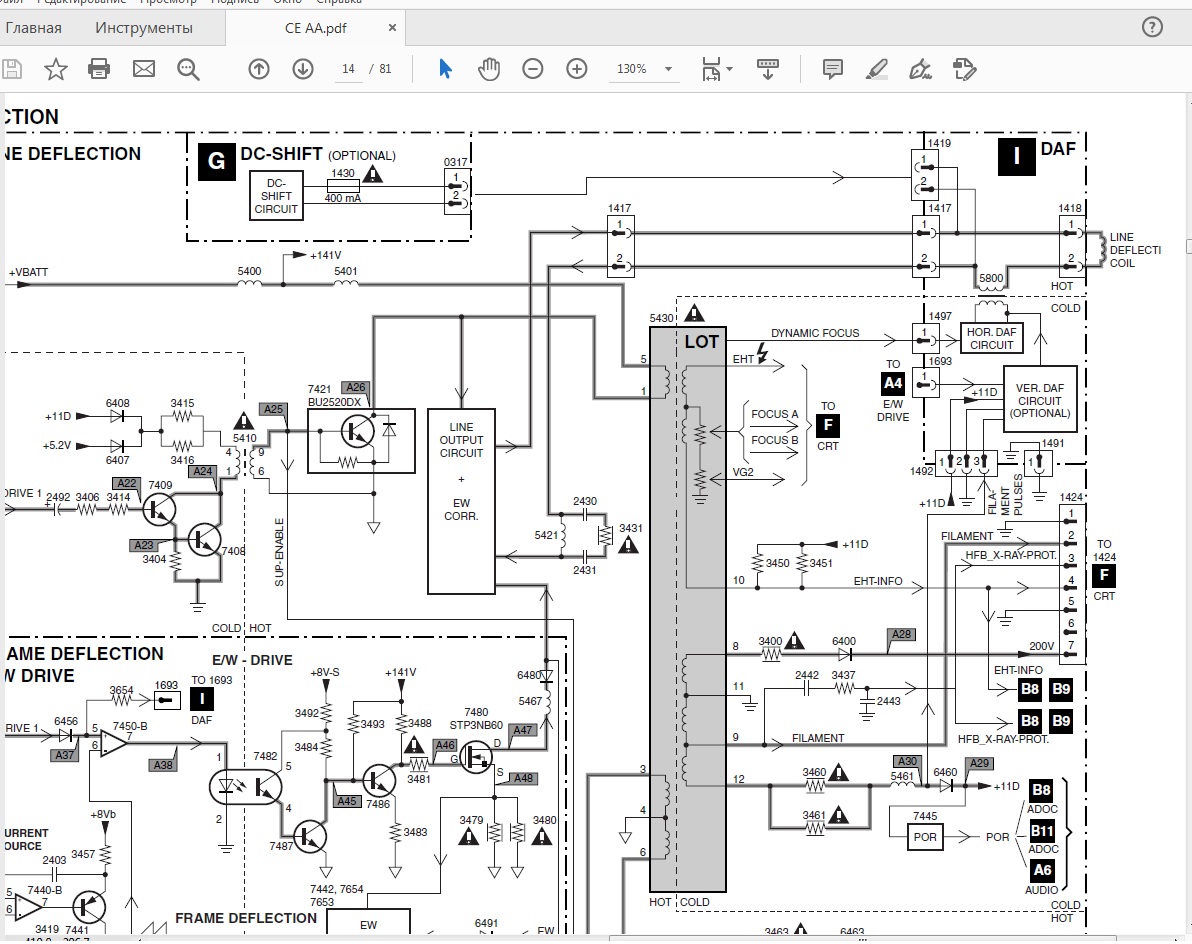Go to next page arrow
The width and height of the screenshot is (1192, 944).
tap(303, 69)
